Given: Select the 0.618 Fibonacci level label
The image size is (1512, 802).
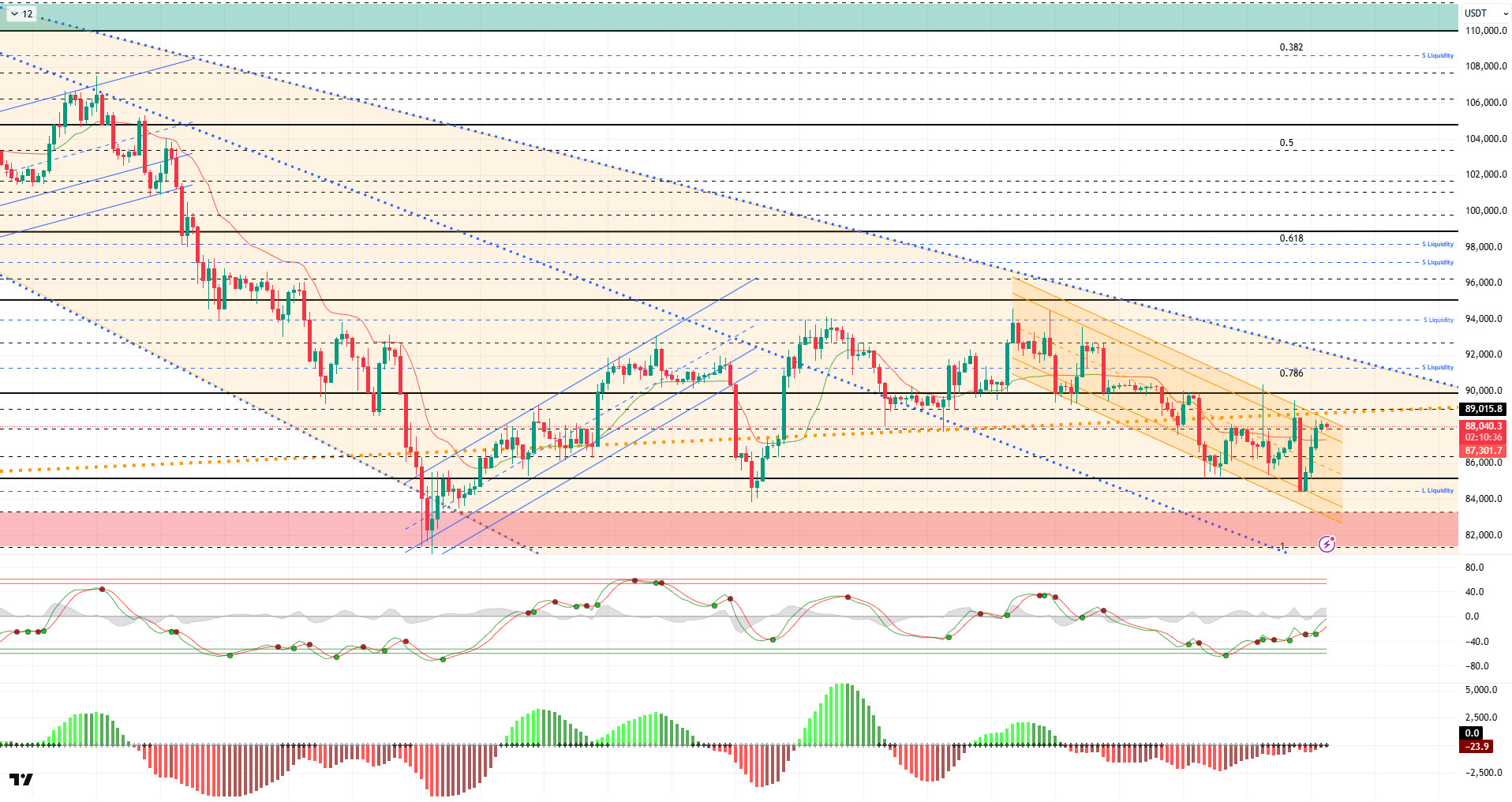Looking at the screenshot, I should pos(1291,238).
